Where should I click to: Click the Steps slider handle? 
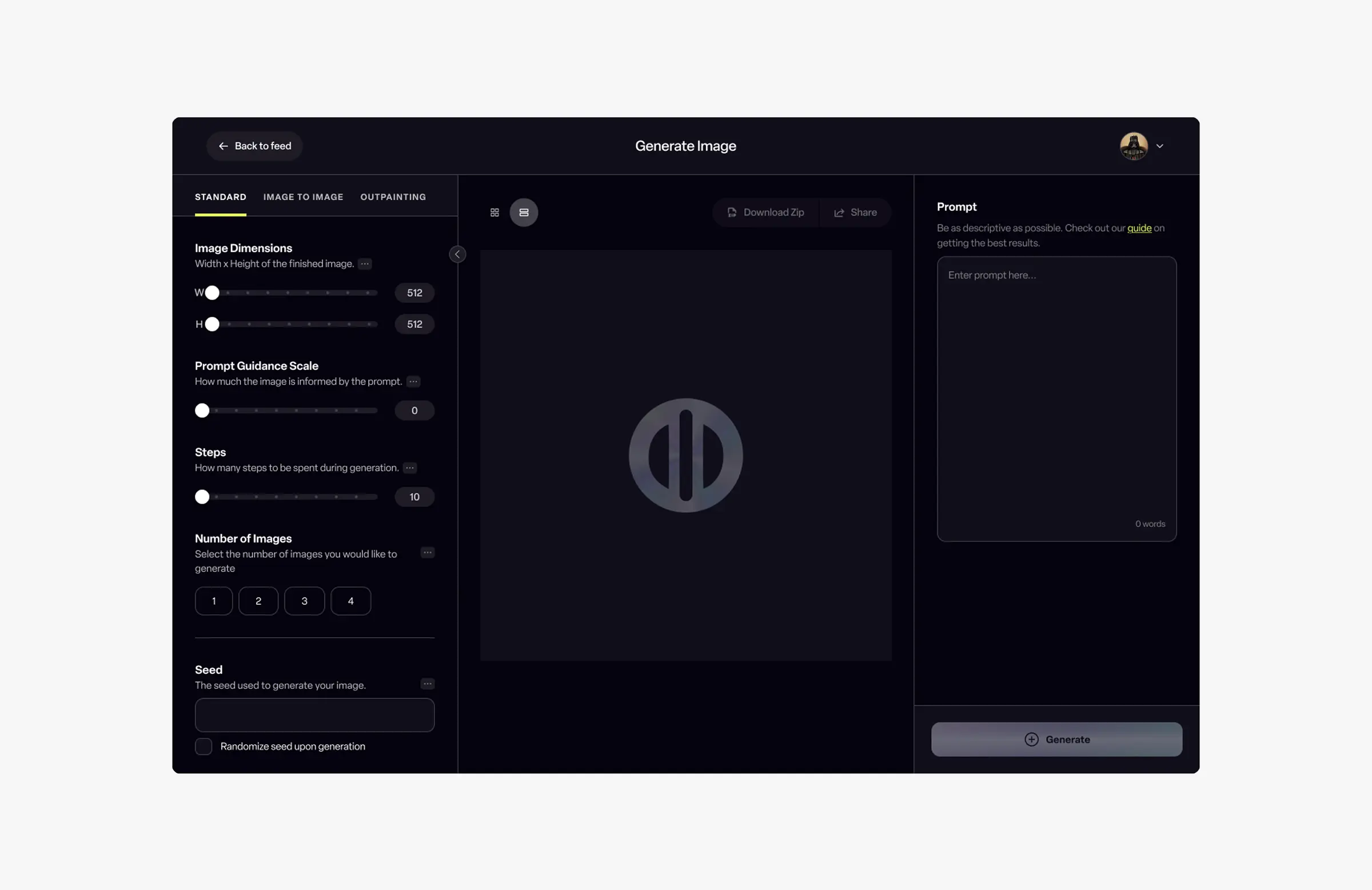click(202, 497)
